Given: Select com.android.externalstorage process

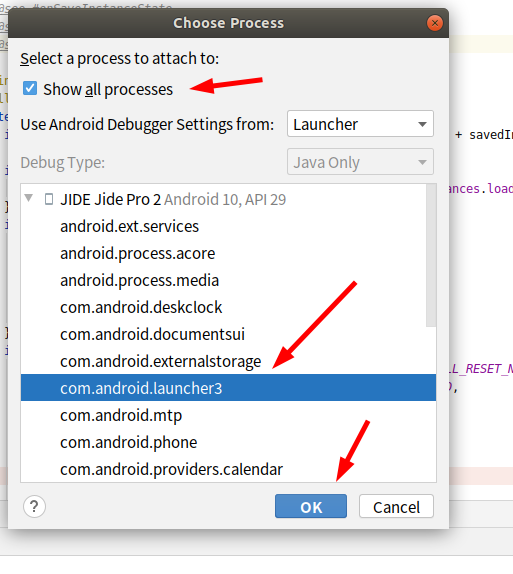Looking at the screenshot, I should (x=224, y=361).
